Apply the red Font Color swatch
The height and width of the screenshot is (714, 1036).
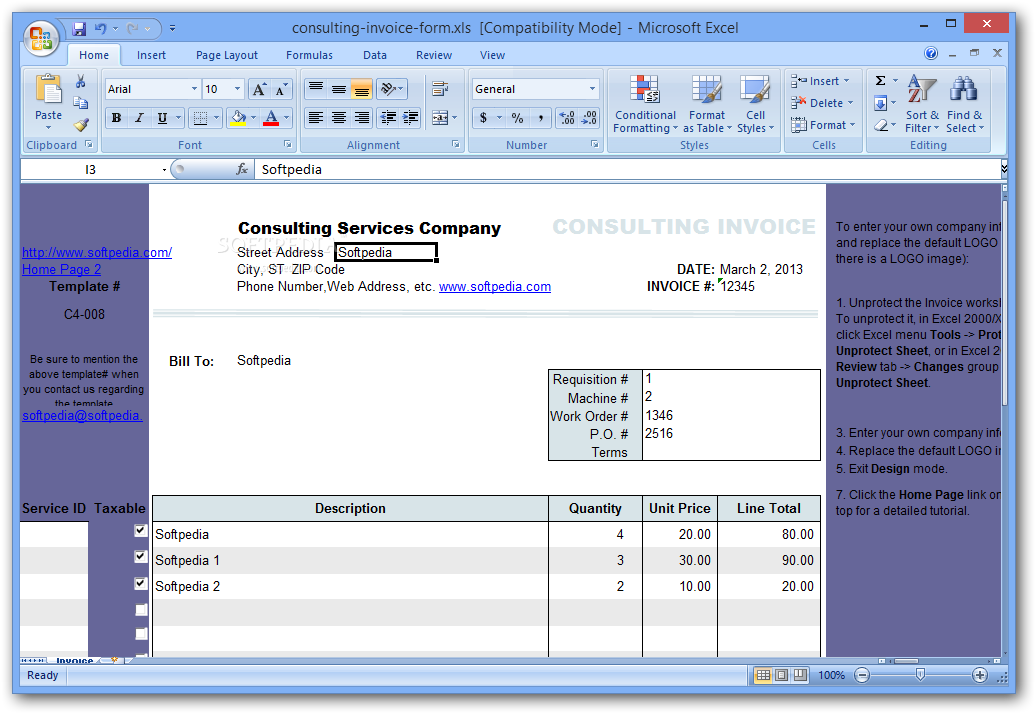pos(271,118)
